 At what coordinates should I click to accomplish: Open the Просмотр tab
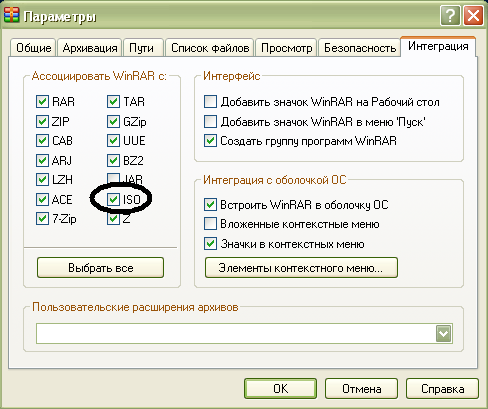click(286, 48)
